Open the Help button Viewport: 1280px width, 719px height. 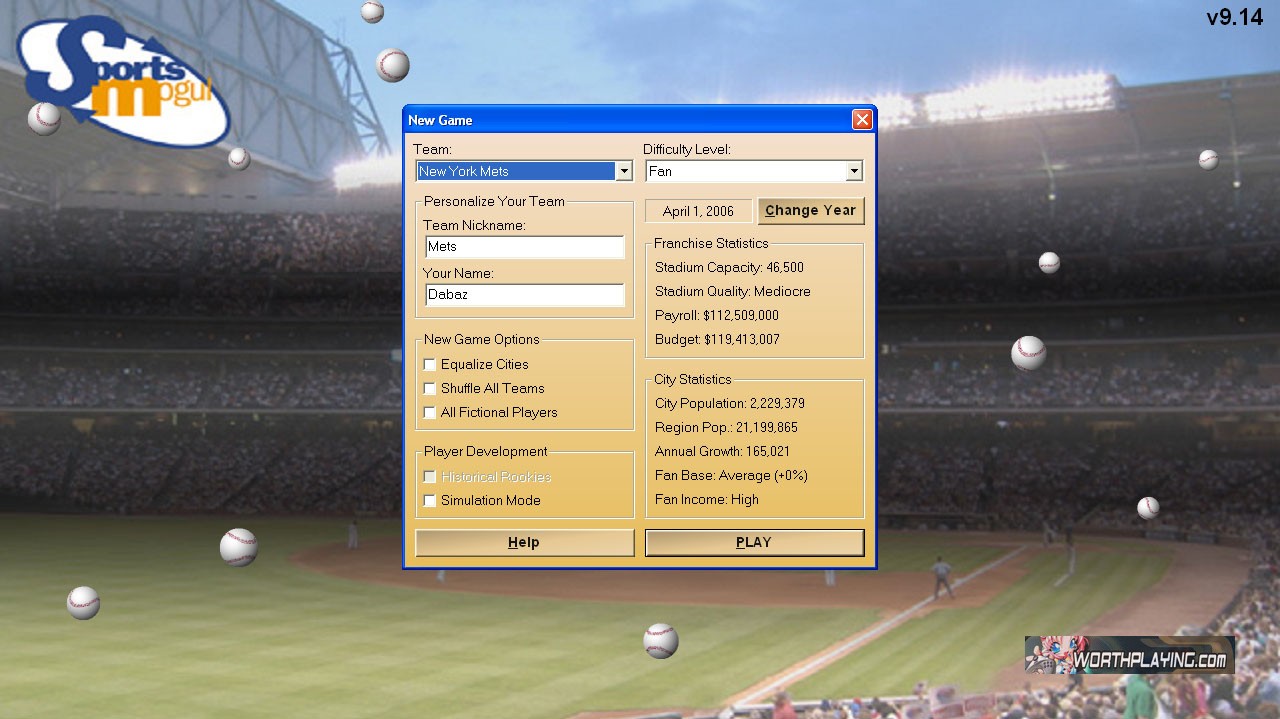pos(524,543)
